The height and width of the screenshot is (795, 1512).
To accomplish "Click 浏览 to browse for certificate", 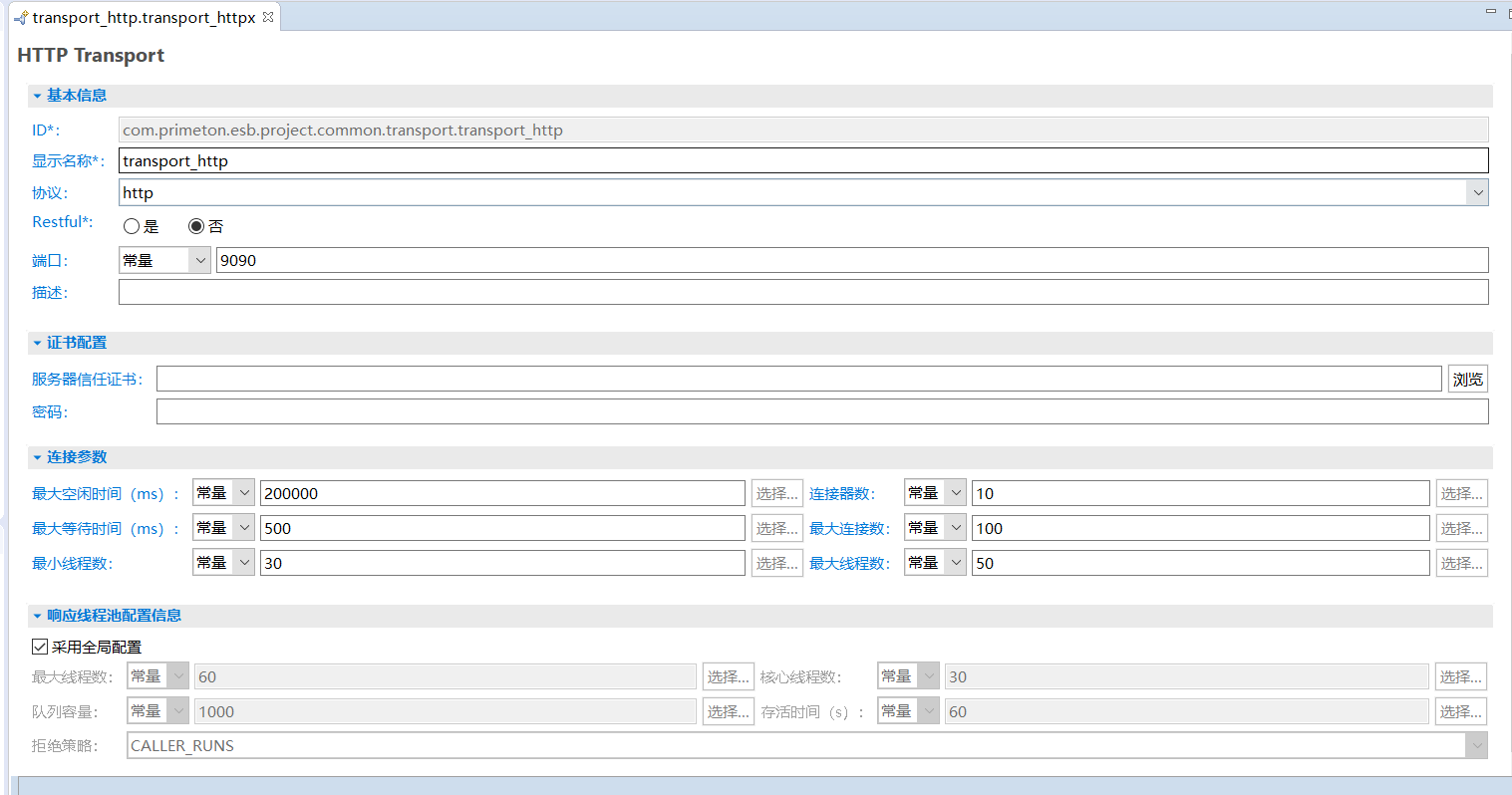I will pos(1467,379).
